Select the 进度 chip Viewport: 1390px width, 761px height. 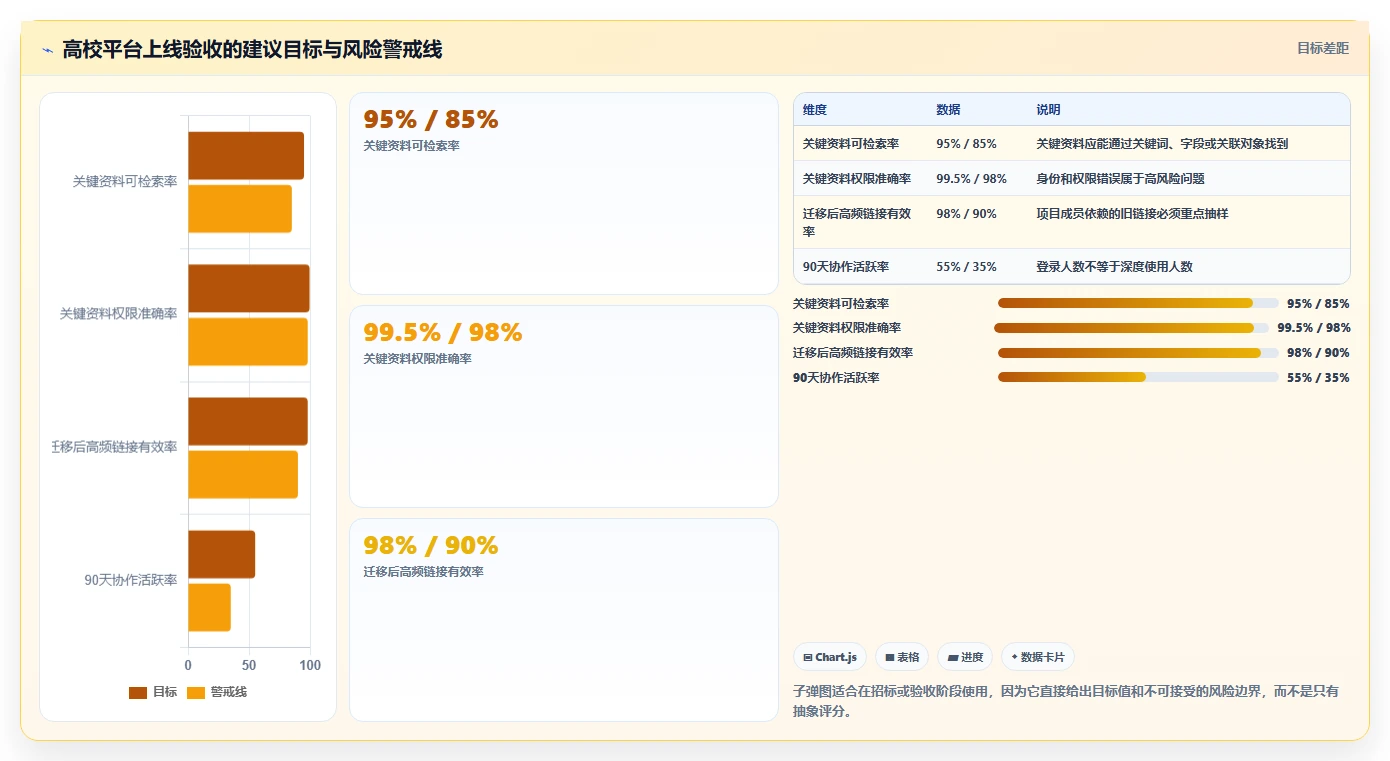coord(965,657)
